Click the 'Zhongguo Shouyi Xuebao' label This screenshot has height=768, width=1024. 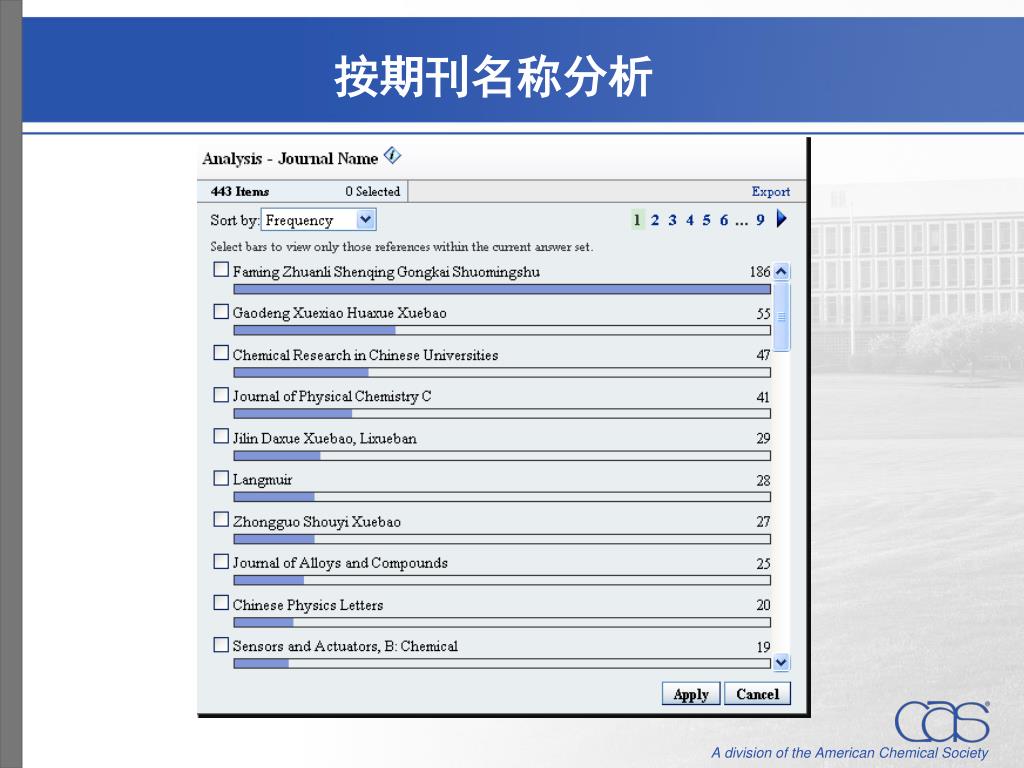317,522
